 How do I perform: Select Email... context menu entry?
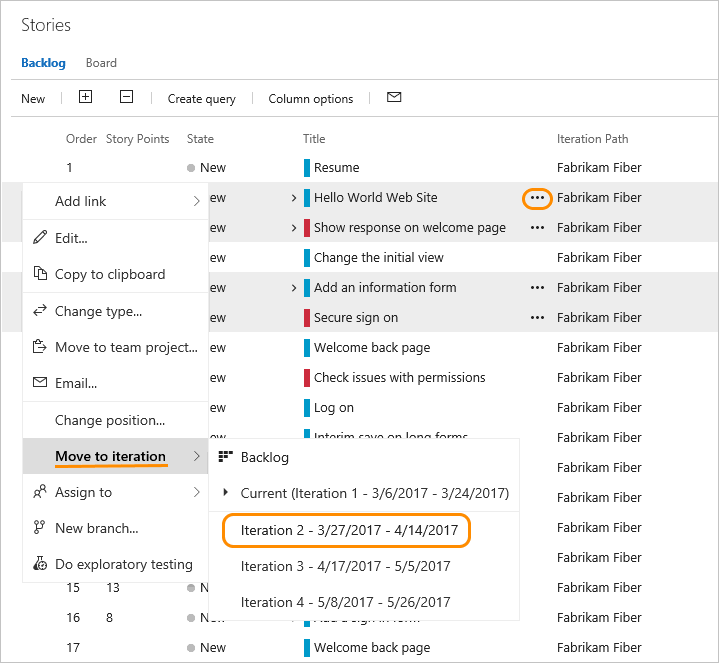(x=116, y=383)
